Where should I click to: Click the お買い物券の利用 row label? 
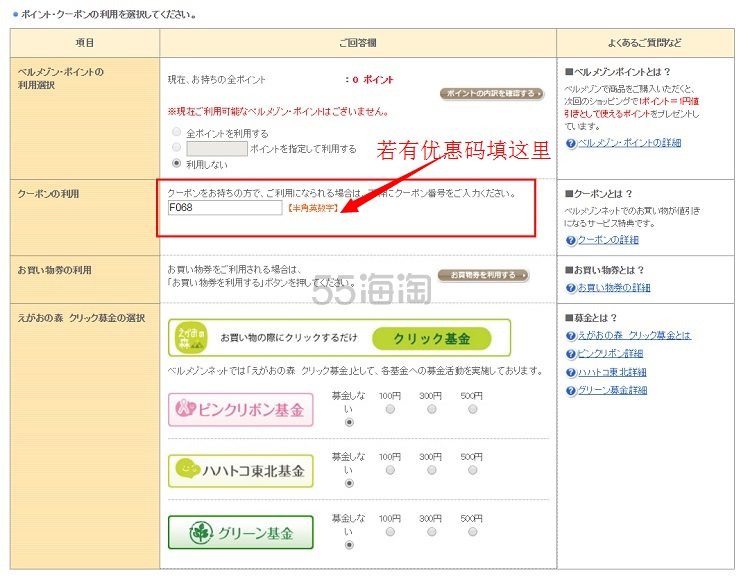[55, 270]
